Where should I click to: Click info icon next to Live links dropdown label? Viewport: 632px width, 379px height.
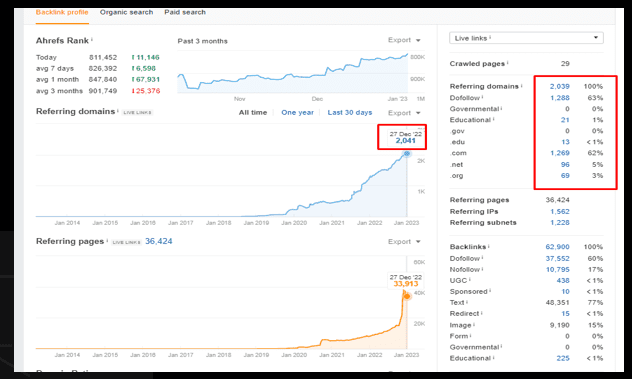click(x=490, y=37)
